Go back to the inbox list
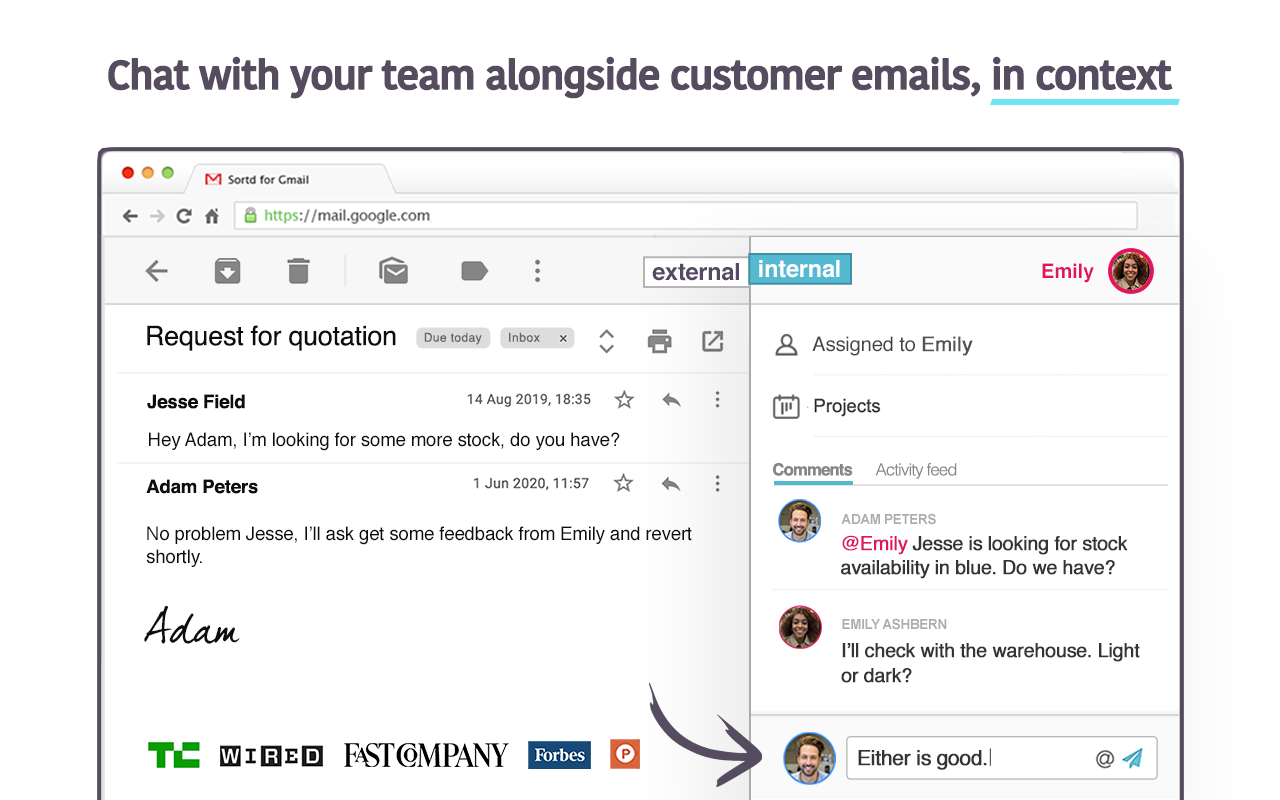 coord(157,271)
